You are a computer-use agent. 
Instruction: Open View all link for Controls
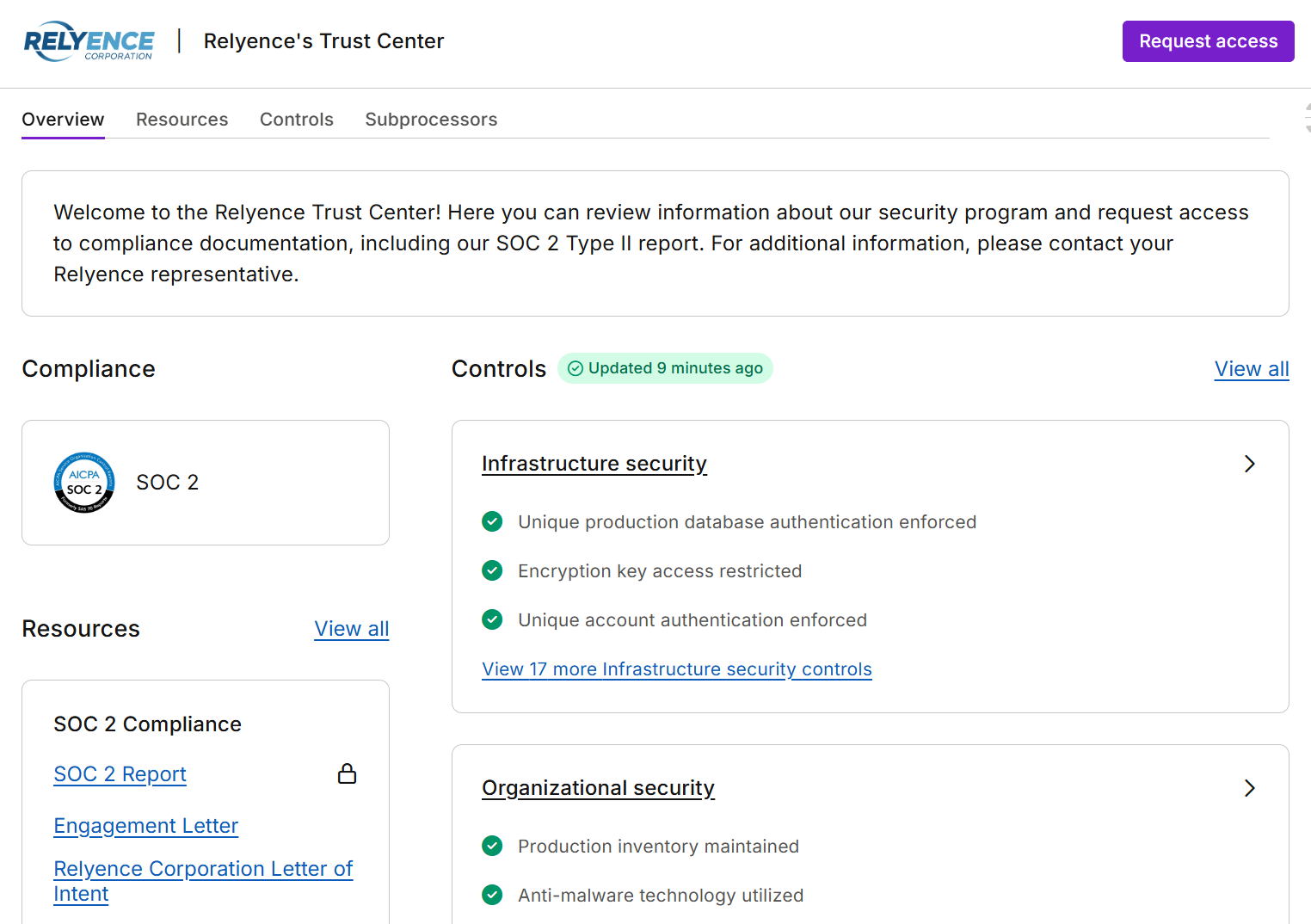(x=1252, y=369)
